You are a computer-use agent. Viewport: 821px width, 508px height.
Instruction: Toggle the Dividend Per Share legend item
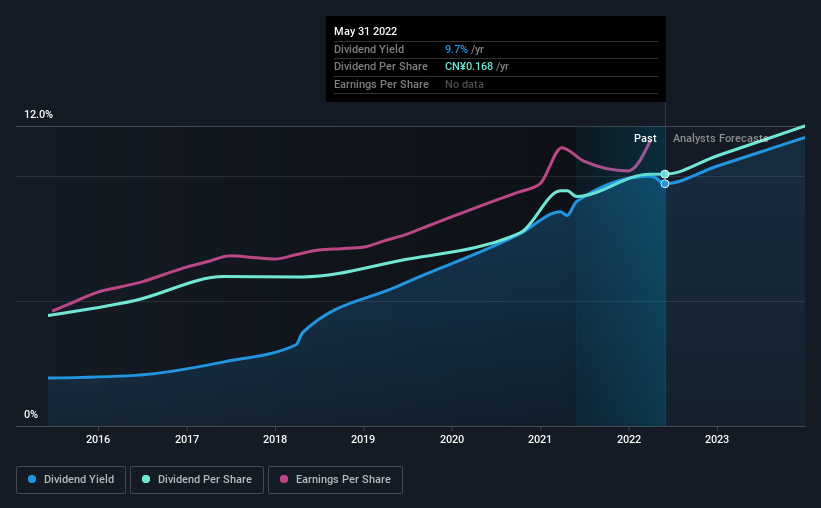click(x=197, y=480)
